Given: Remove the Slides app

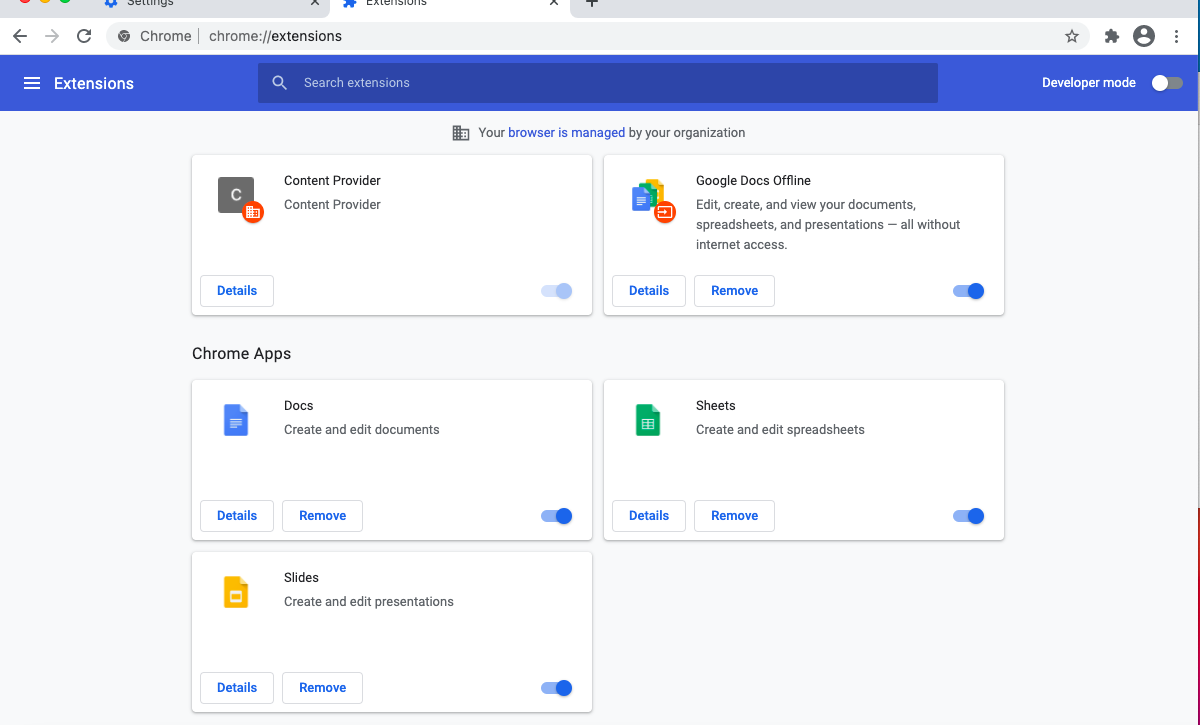Looking at the screenshot, I should click(x=323, y=688).
